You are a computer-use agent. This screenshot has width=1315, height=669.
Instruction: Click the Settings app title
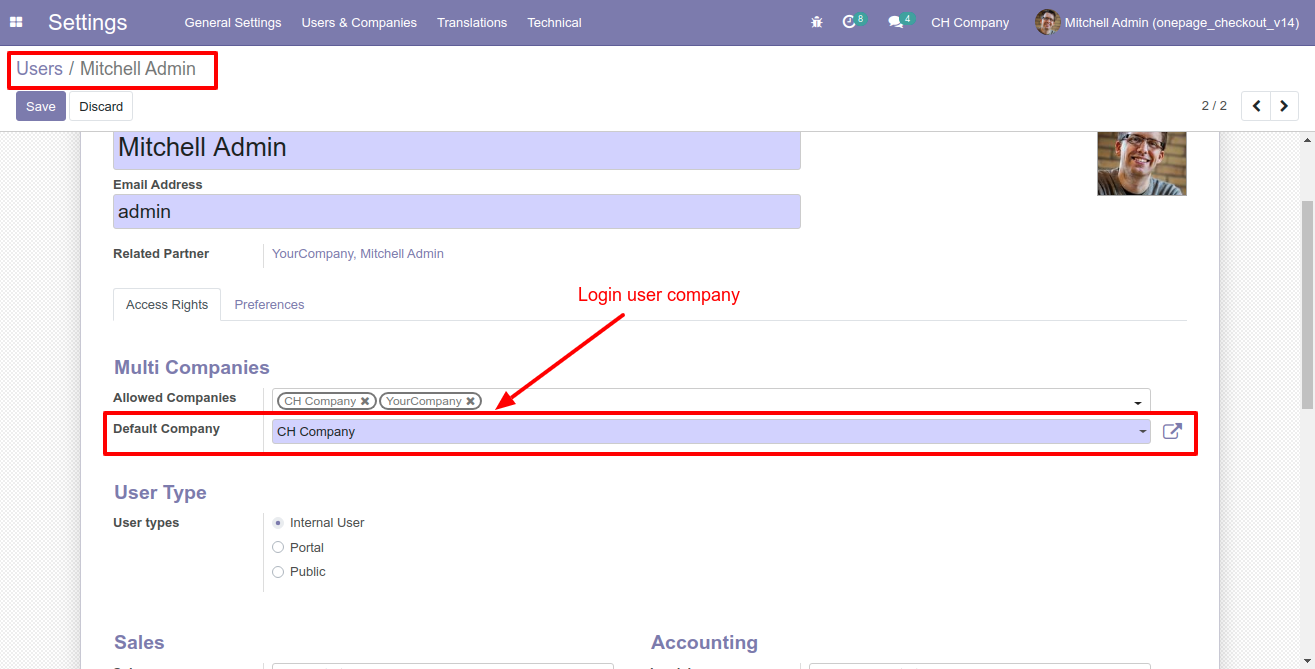[x=88, y=22]
